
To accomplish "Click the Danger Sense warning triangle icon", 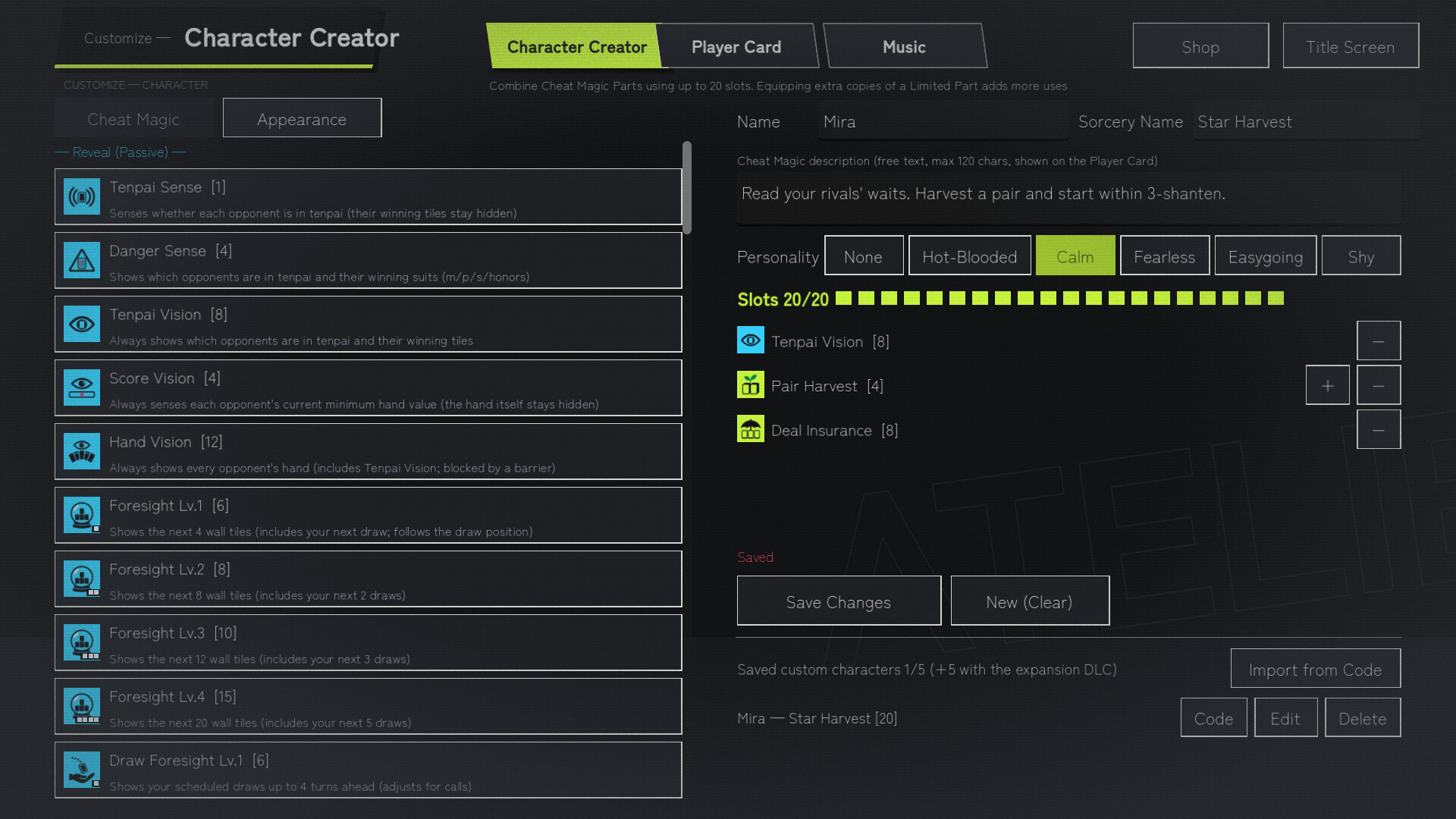I will tap(82, 261).
